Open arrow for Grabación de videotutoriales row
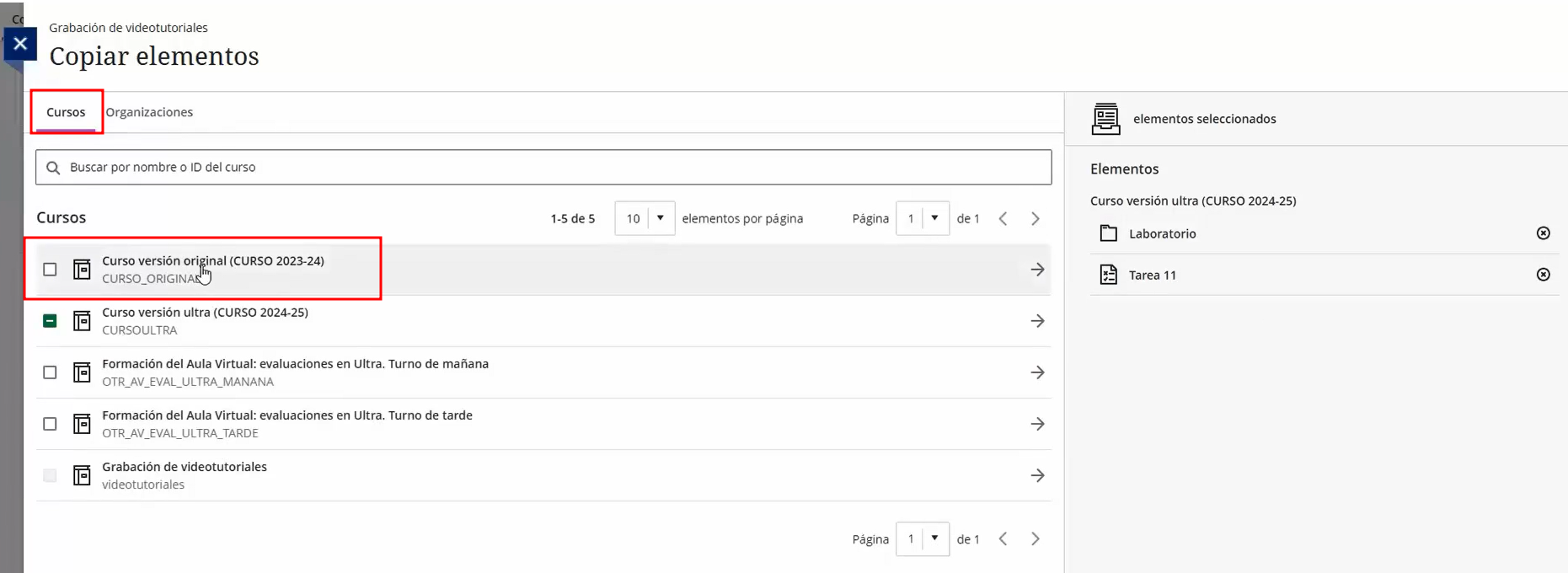 click(1037, 476)
